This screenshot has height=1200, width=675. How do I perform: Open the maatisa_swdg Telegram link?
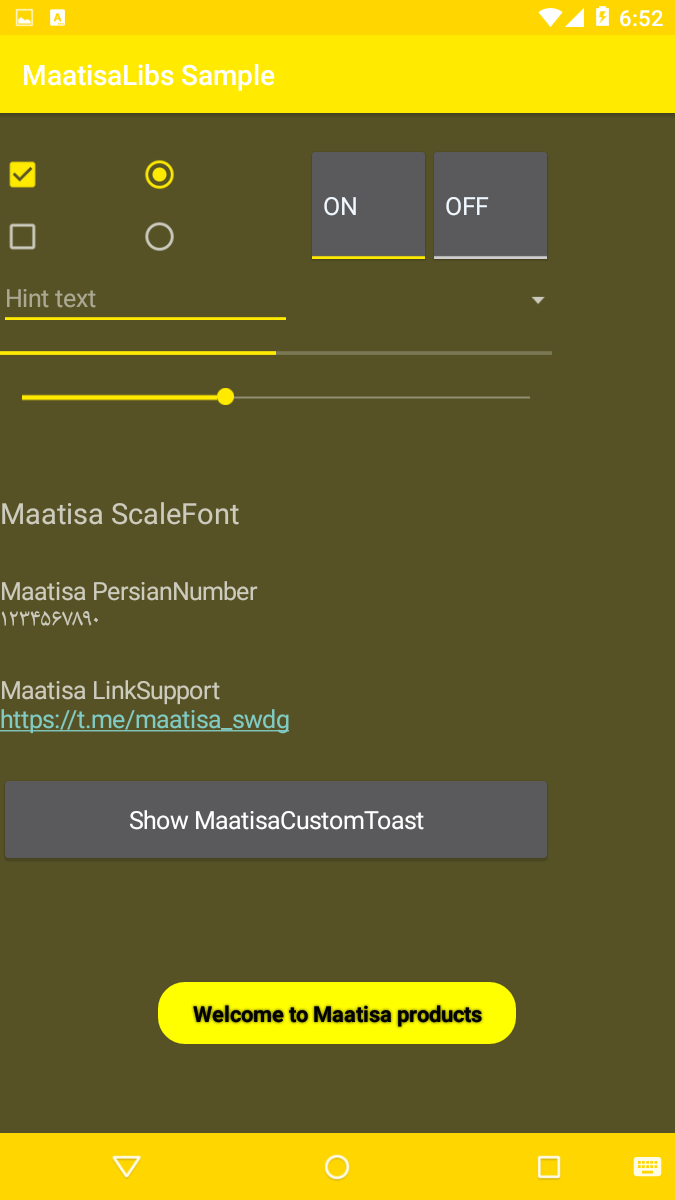click(x=145, y=719)
